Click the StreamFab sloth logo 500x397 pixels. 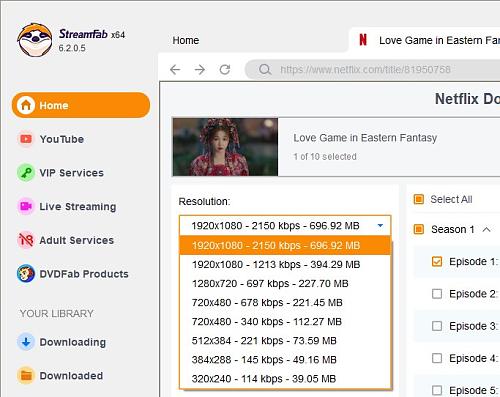35,40
